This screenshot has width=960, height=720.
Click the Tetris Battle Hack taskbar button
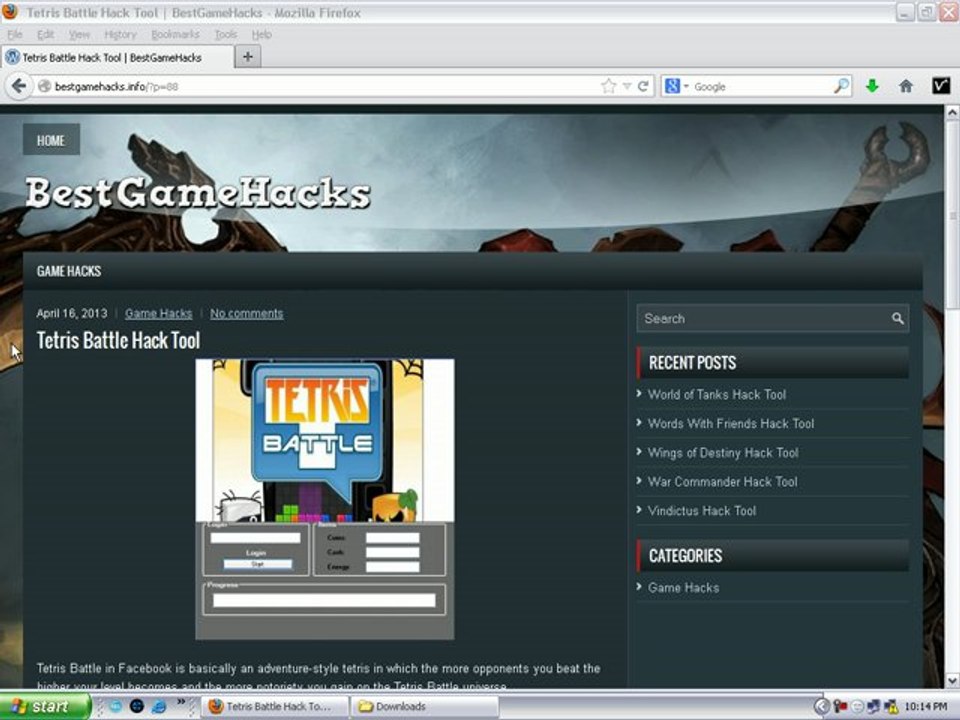[276, 707]
